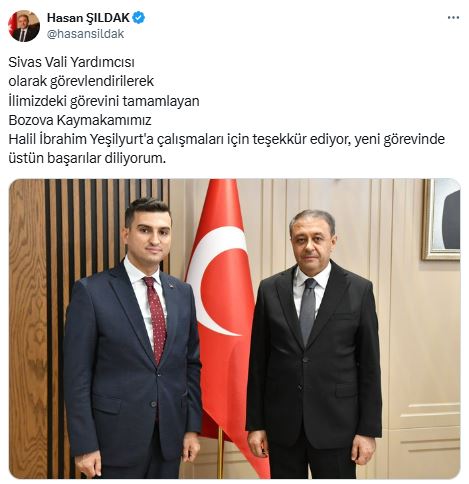Click the name "Halil İbrahim Yeşilyurt'a" in tweet
This screenshot has height=484, width=469.
tap(81, 139)
